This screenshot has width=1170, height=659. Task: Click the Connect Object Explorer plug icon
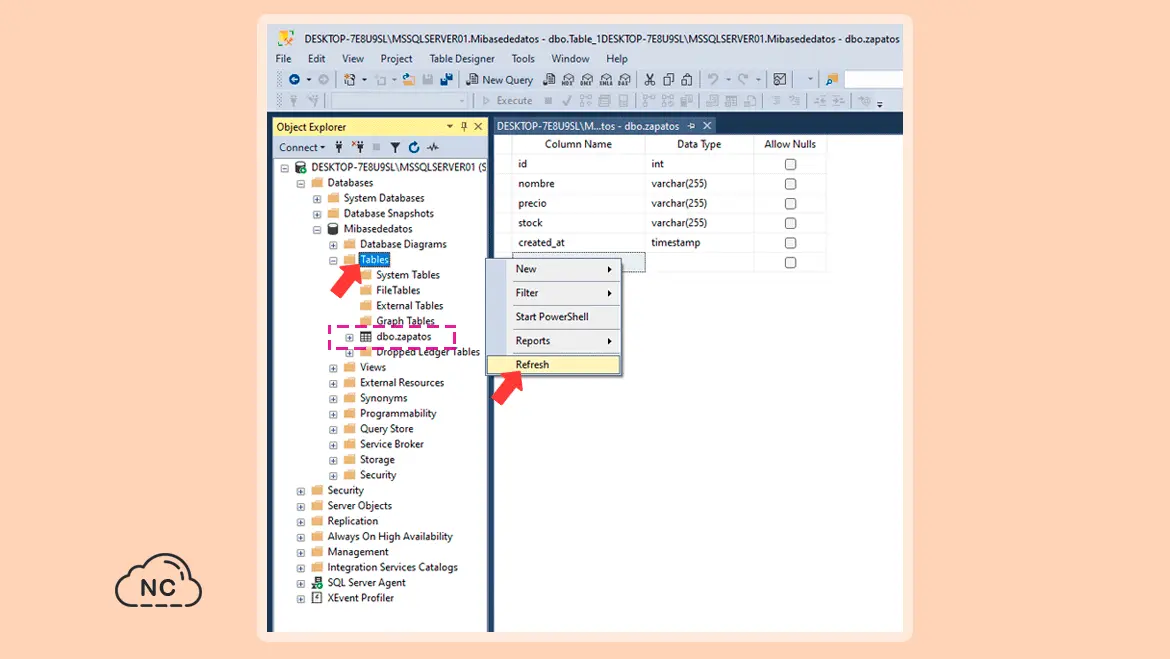click(339, 147)
